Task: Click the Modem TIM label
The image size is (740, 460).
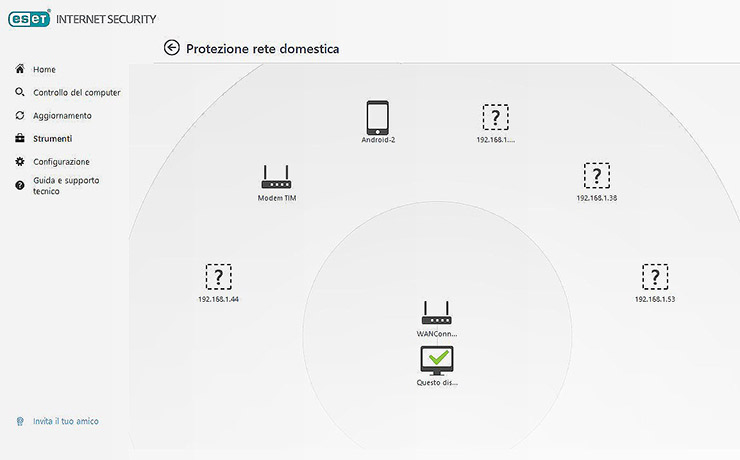Action: tap(277, 198)
